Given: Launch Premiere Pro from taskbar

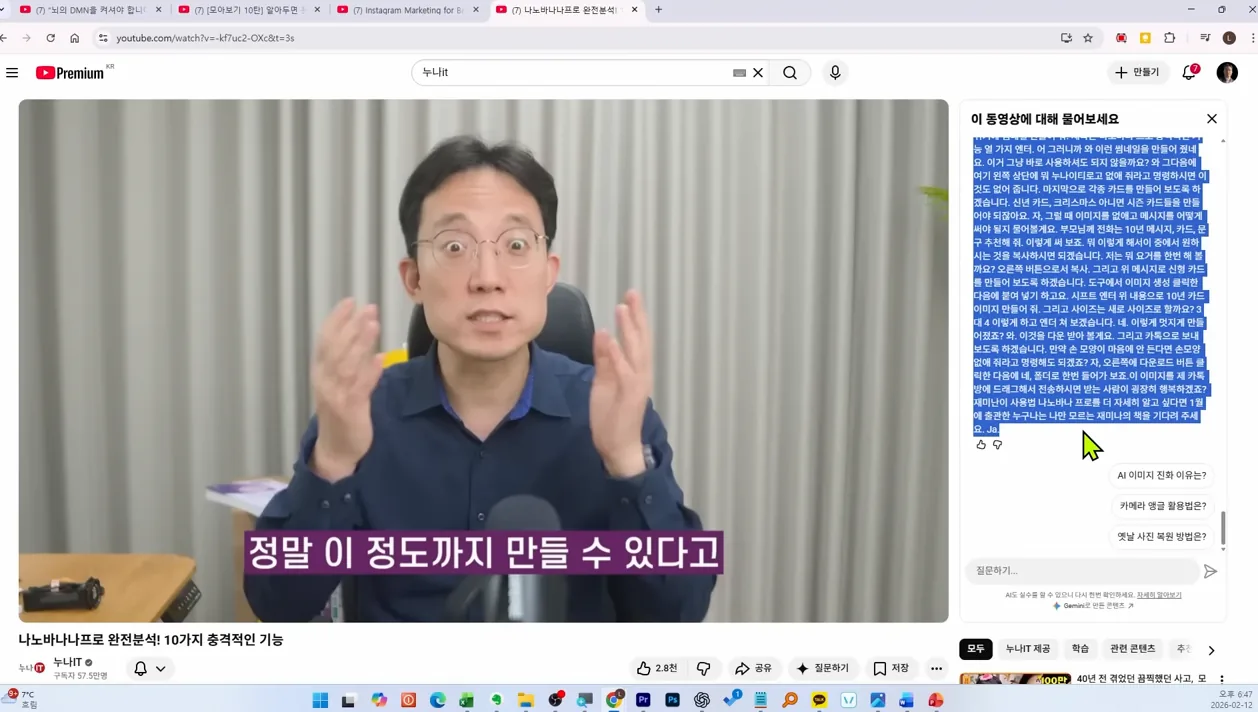Looking at the screenshot, I should [643, 700].
